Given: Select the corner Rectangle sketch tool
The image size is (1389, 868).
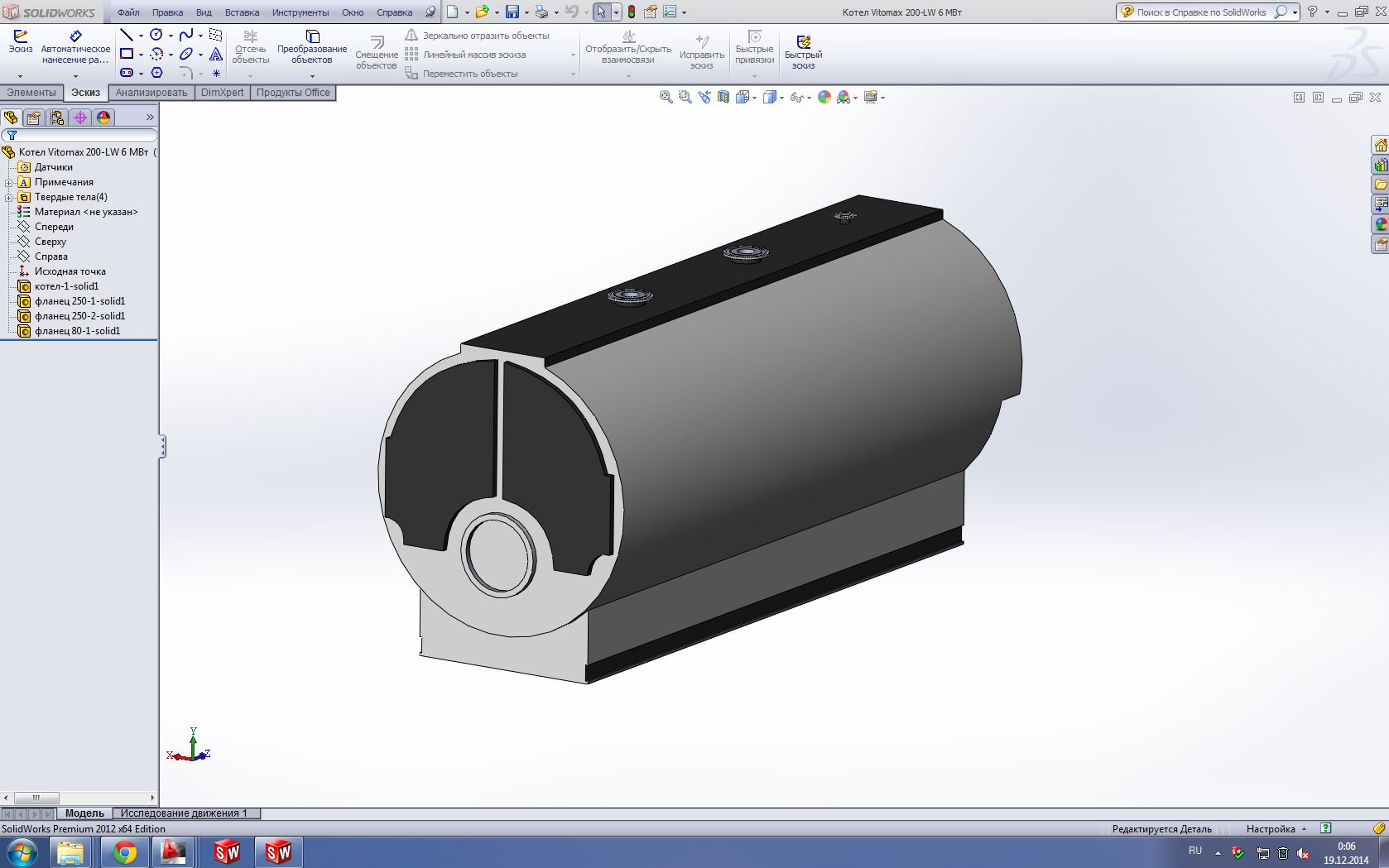Looking at the screenshot, I should click(127, 54).
